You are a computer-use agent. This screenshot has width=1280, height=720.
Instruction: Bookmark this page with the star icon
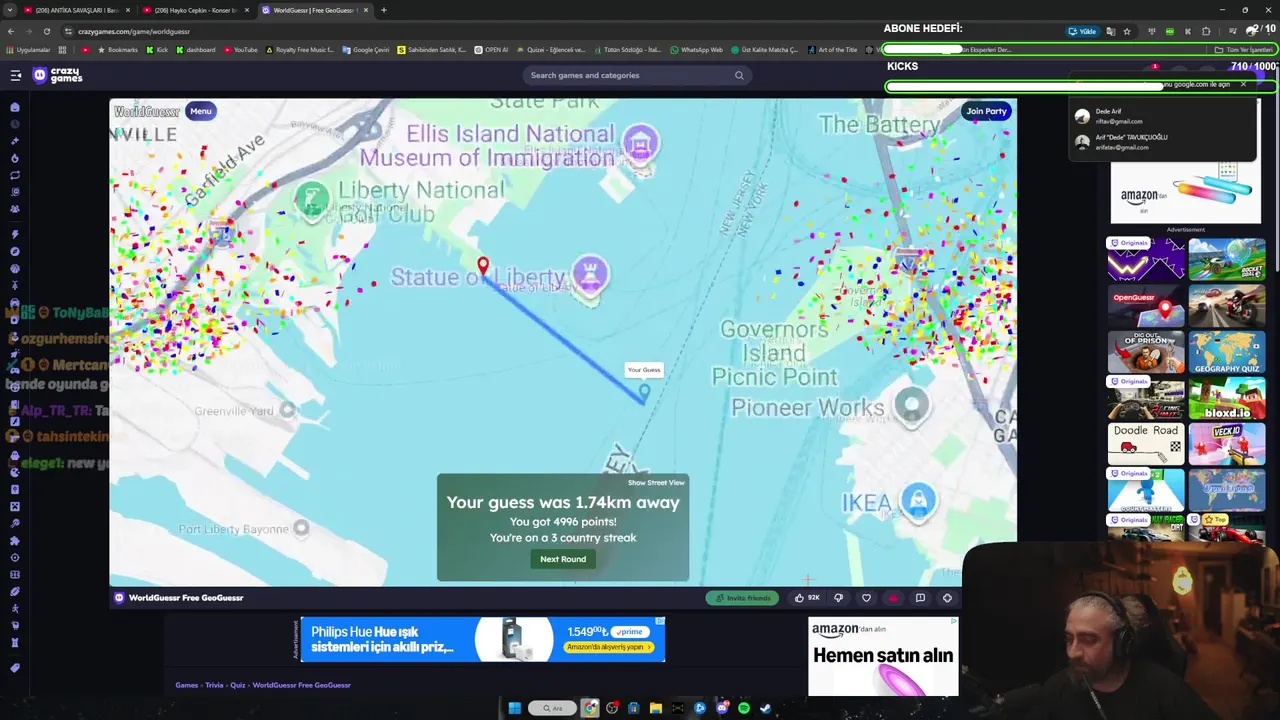[x=1127, y=31]
